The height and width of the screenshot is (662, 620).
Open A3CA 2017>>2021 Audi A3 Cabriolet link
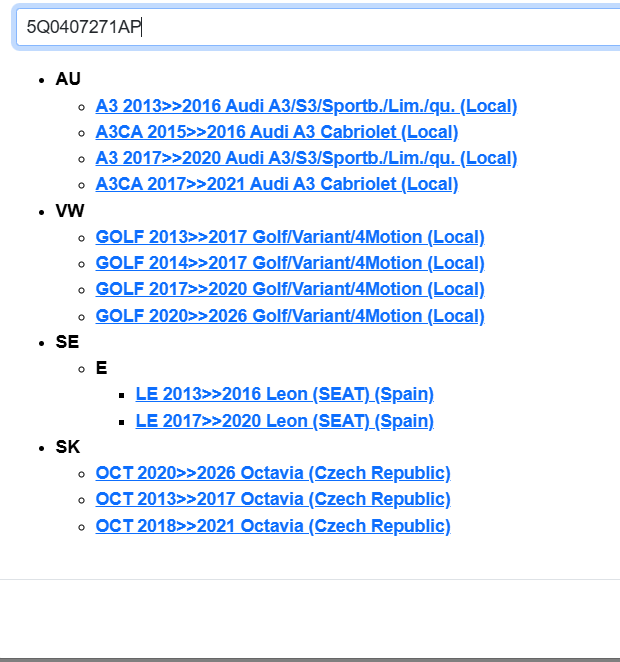pyautogui.click(x=276, y=184)
